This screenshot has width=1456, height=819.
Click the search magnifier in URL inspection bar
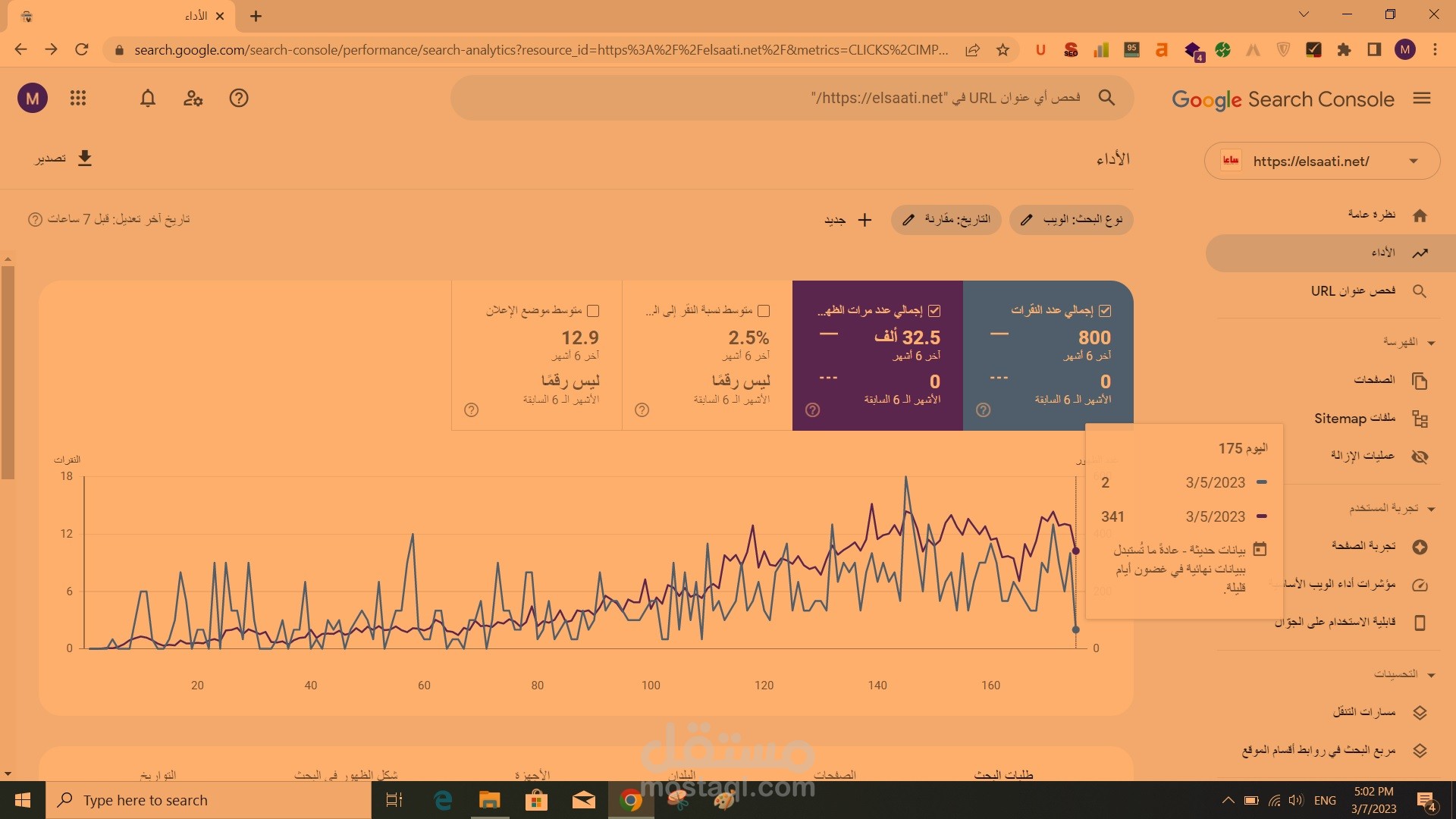tap(1106, 98)
